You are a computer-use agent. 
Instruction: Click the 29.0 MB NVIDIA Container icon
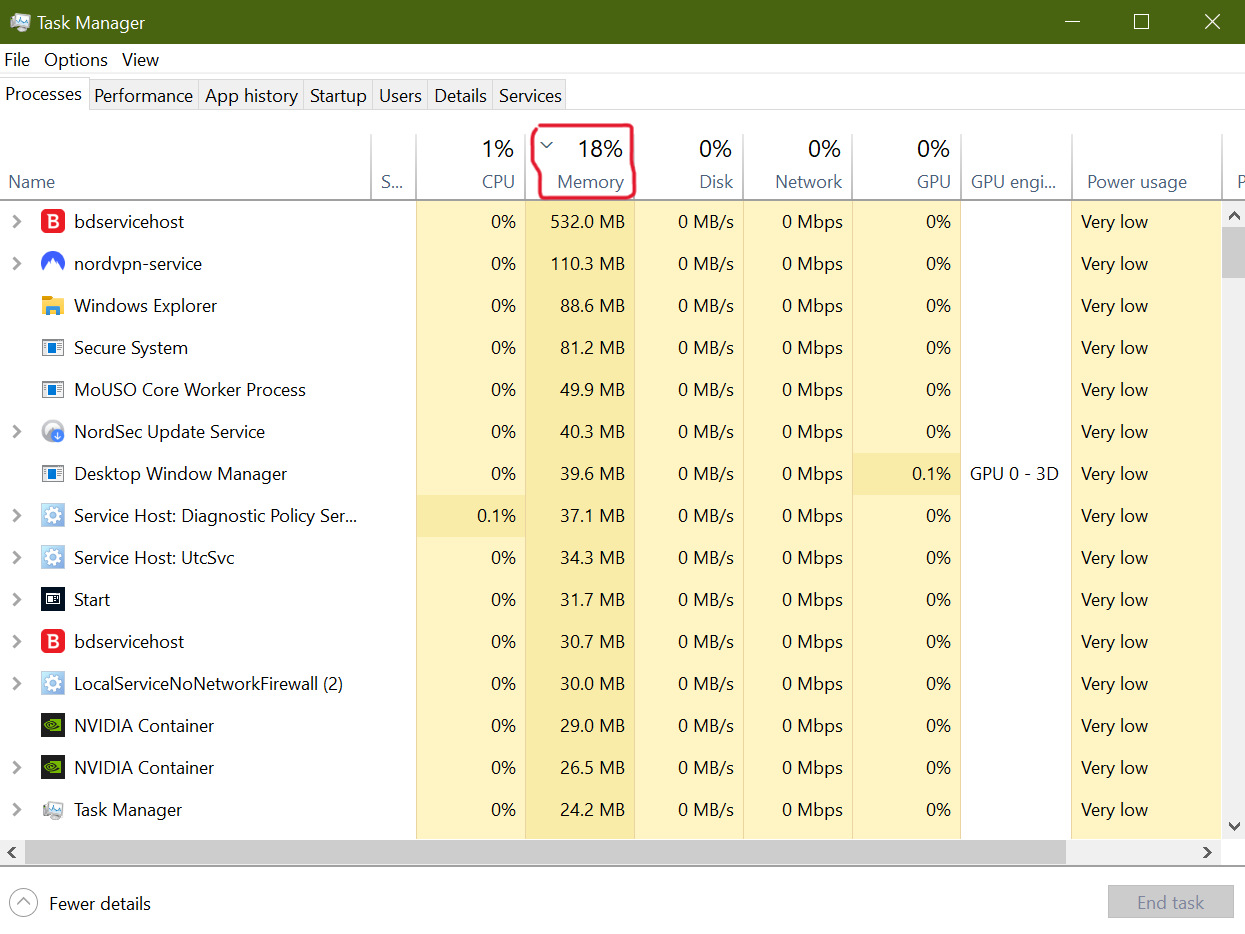tap(53, 726)
